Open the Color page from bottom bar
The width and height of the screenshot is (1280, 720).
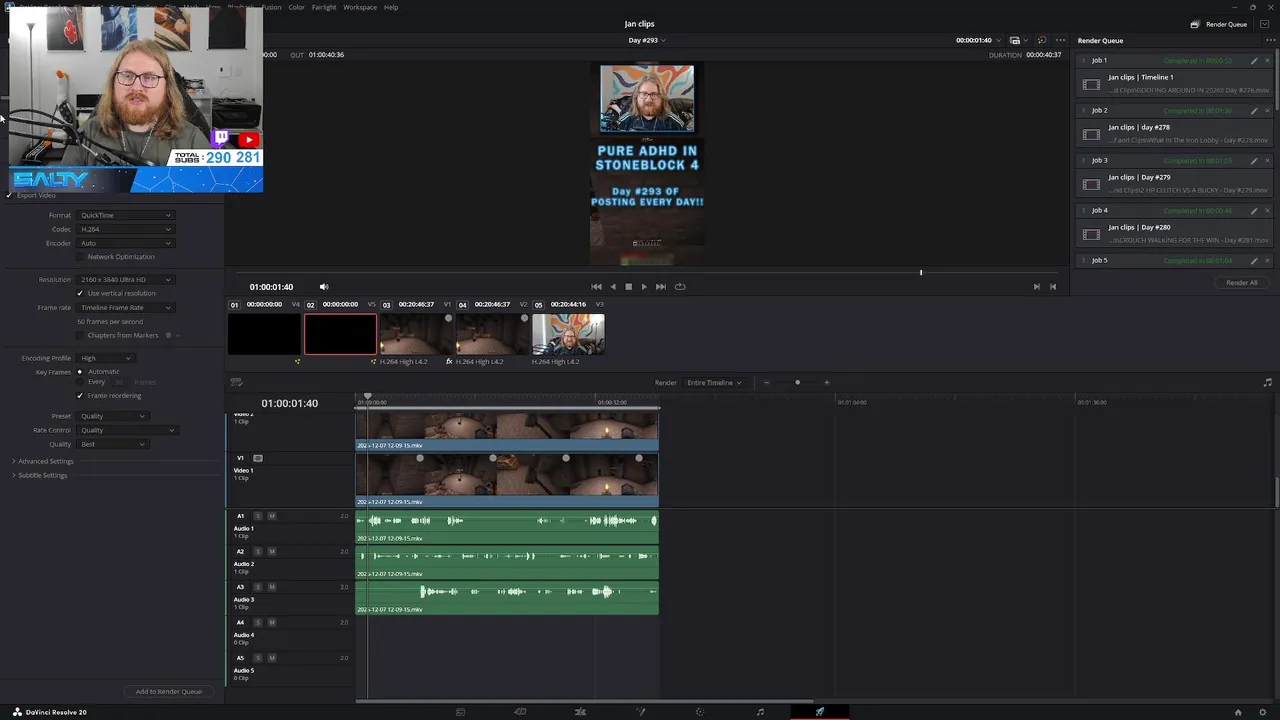coord(700,712)
